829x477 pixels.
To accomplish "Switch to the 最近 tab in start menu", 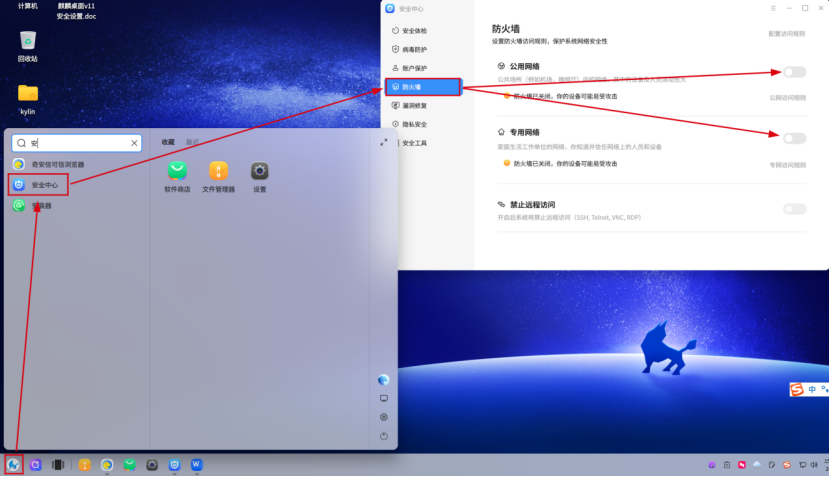I will (192, 142).
